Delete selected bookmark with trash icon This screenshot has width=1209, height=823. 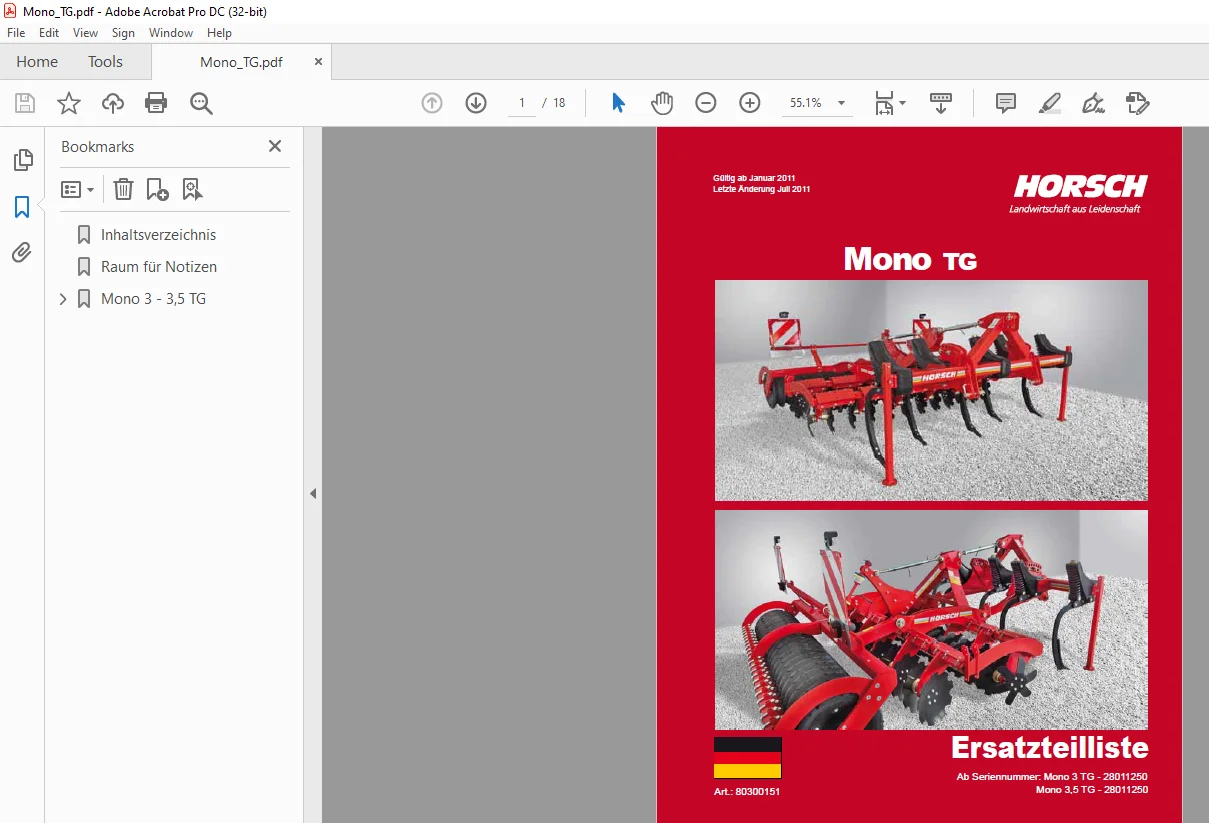123,189
